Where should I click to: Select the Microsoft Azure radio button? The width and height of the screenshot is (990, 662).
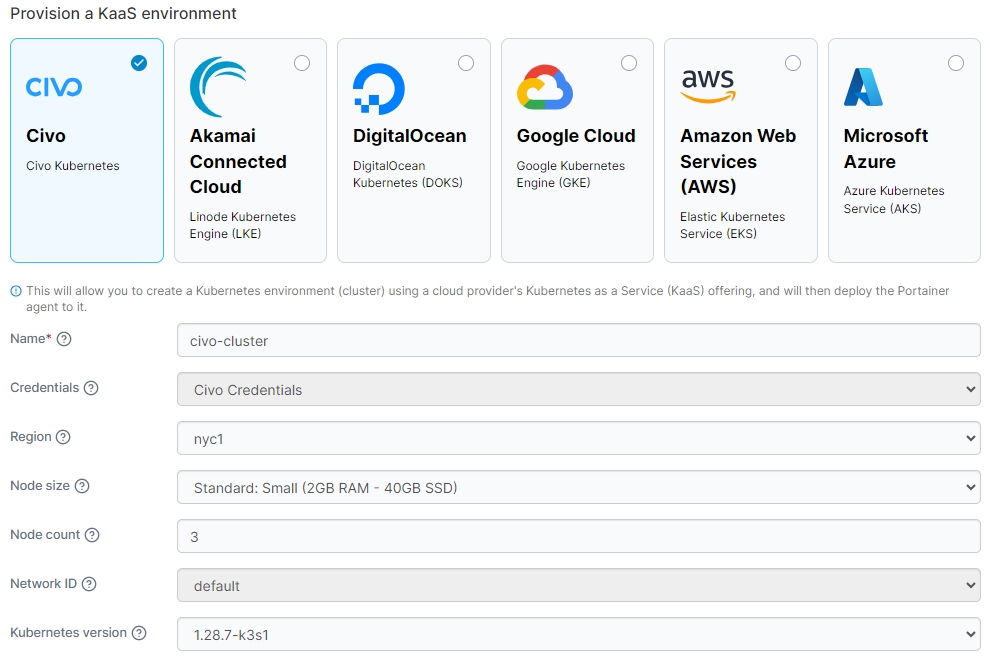point(956,63)
